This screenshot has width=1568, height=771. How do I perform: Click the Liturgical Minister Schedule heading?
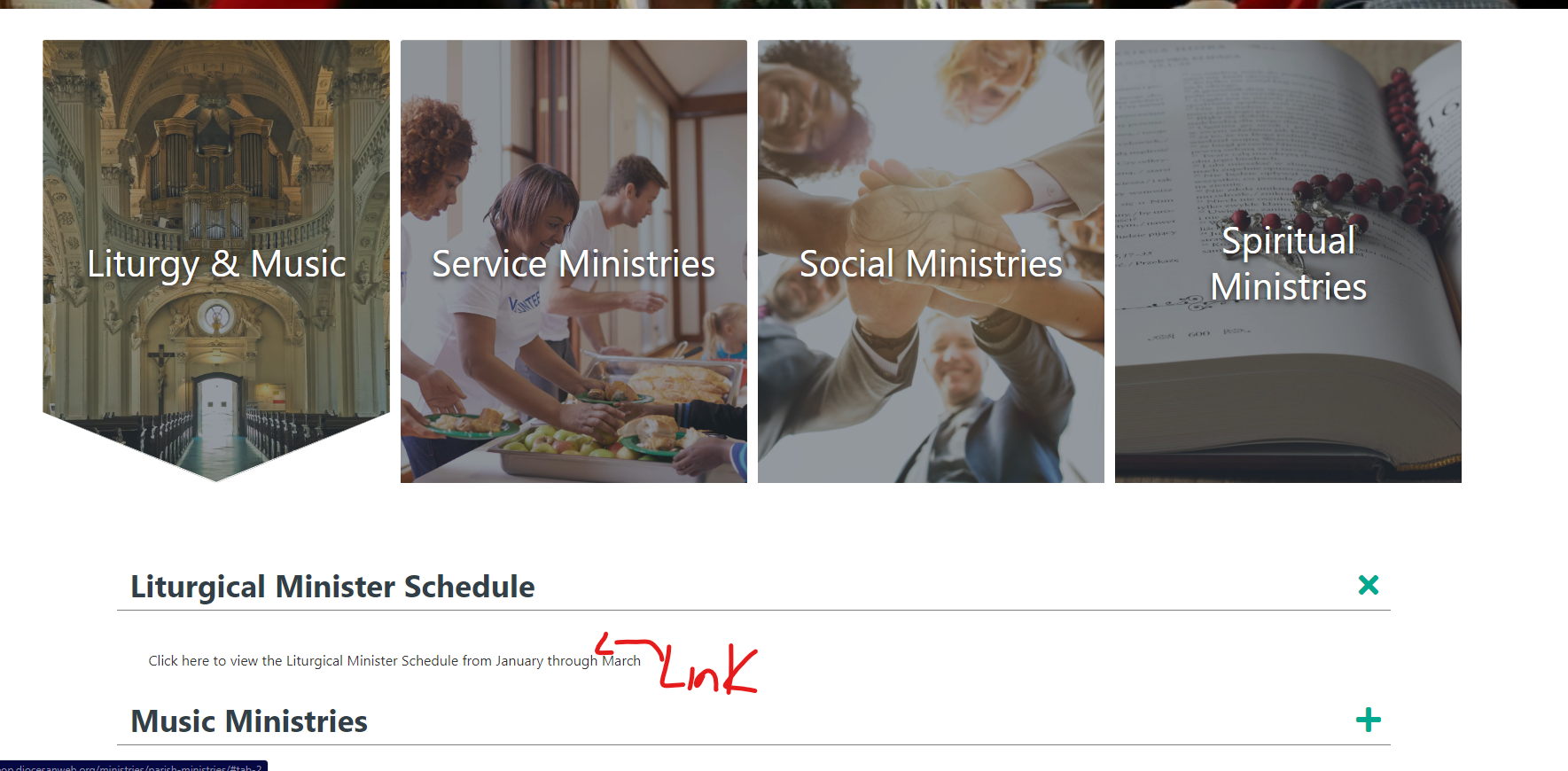332,587
